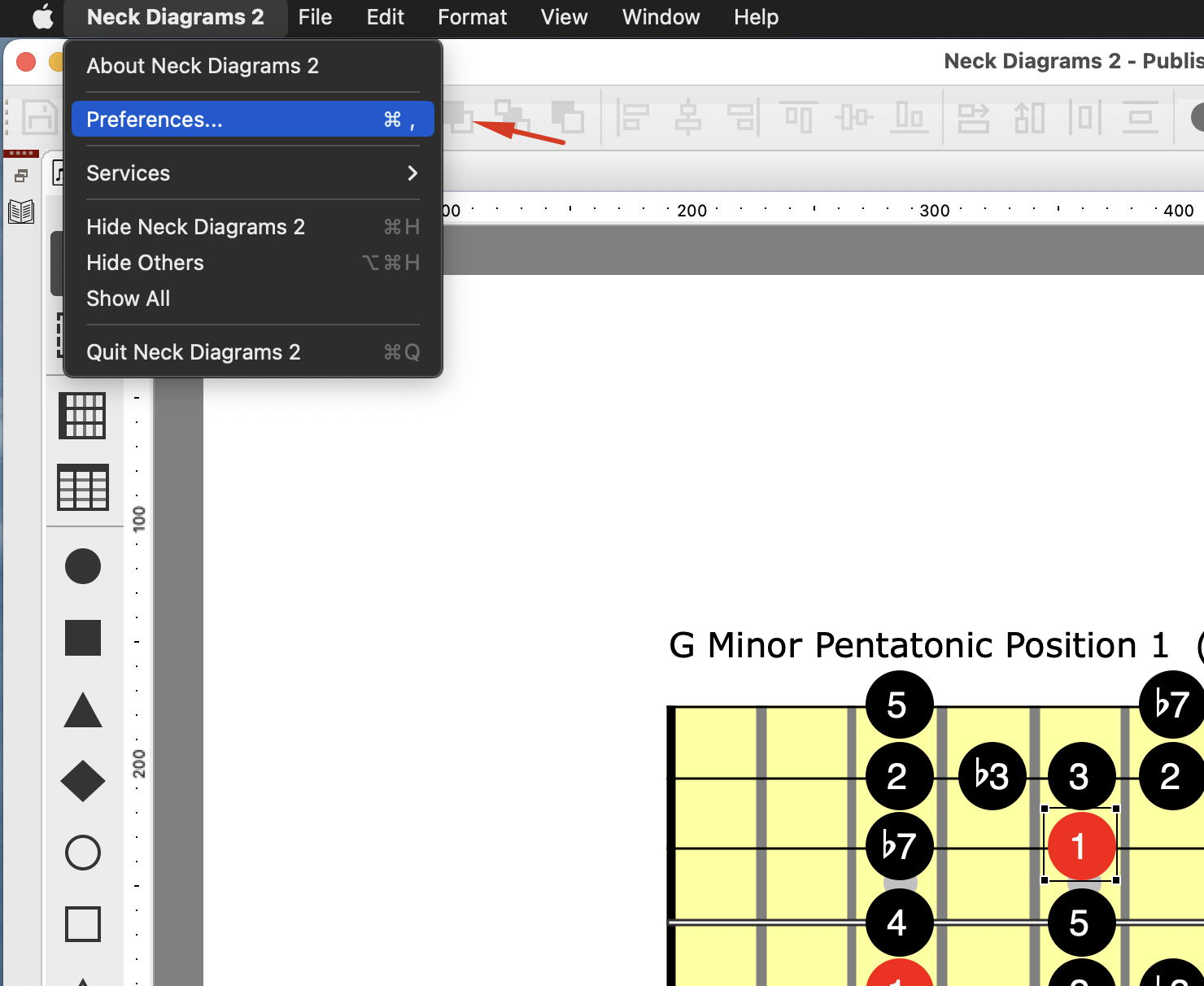Viewport: 1204px width, 986px height.
Task: Click the G Minor Pentatonic Position 1 title
Action: point(918,645)
